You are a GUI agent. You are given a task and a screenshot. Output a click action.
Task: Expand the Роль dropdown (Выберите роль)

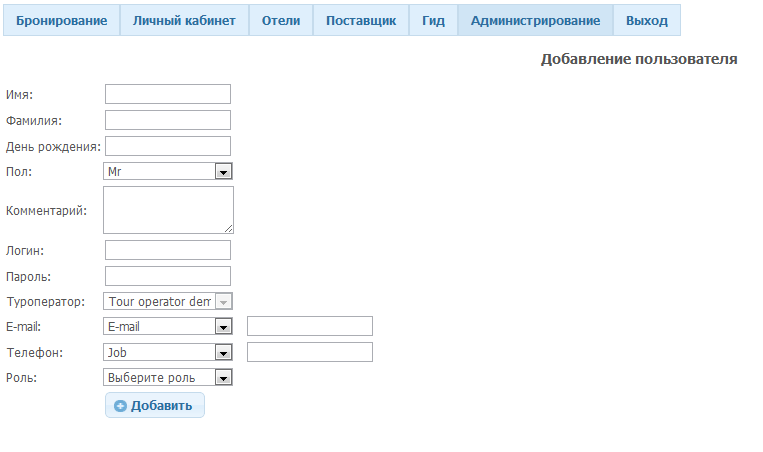click(x=168, y=378)
